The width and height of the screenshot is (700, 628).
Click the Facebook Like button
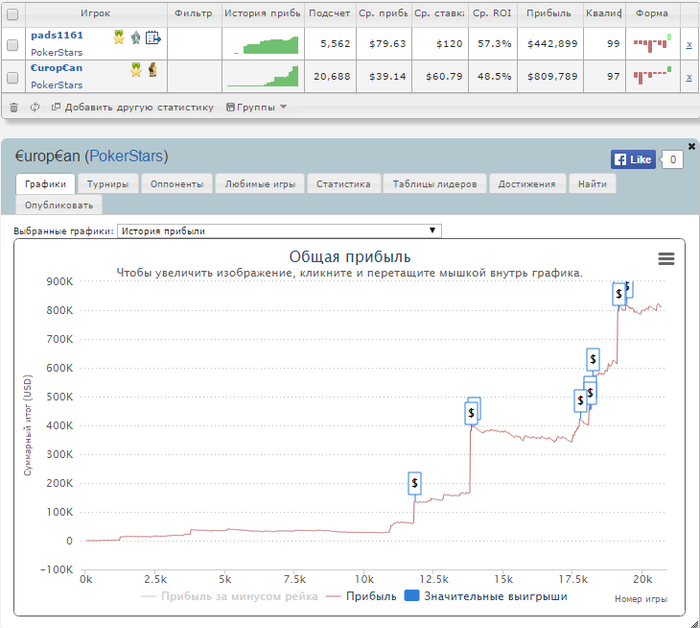(633, 159)
